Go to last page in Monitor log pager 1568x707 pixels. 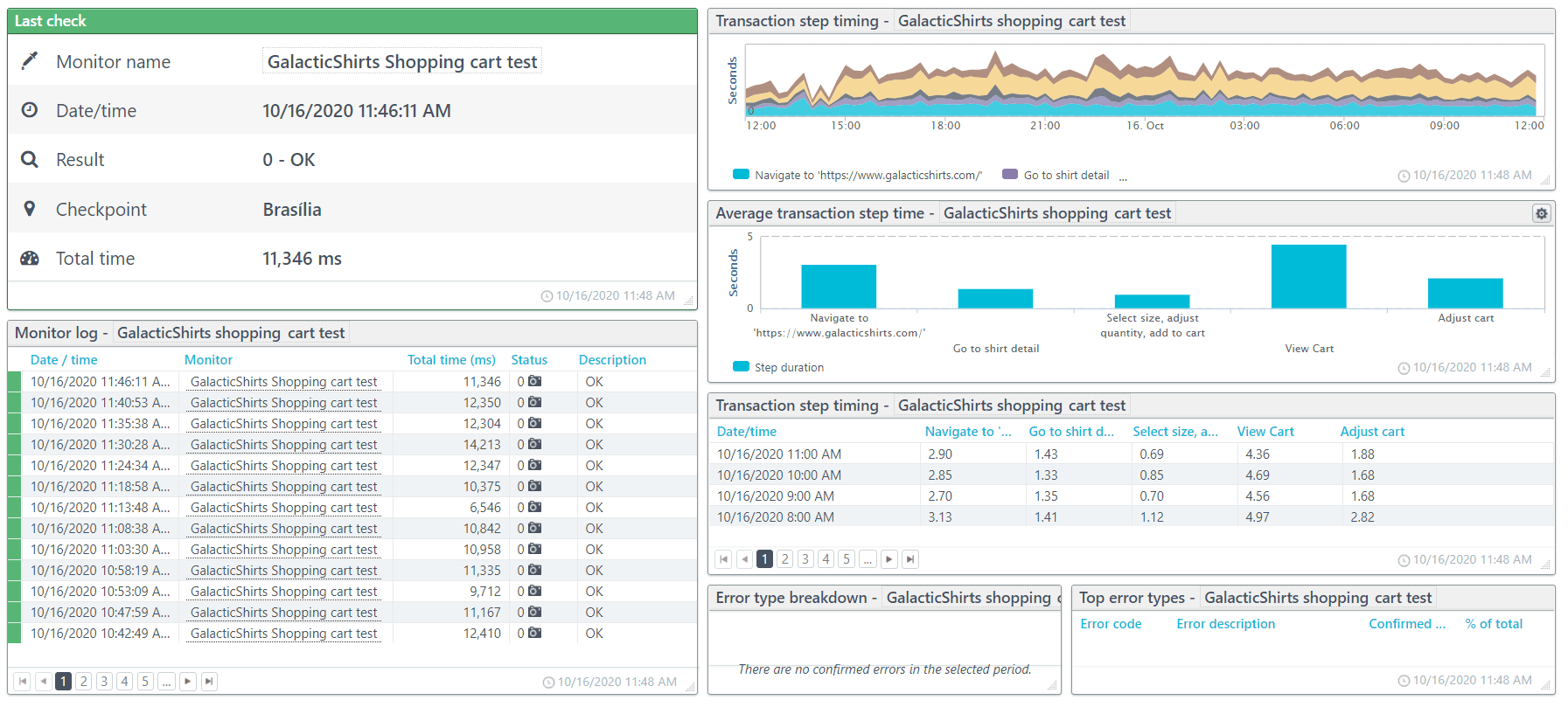[209, 682]
